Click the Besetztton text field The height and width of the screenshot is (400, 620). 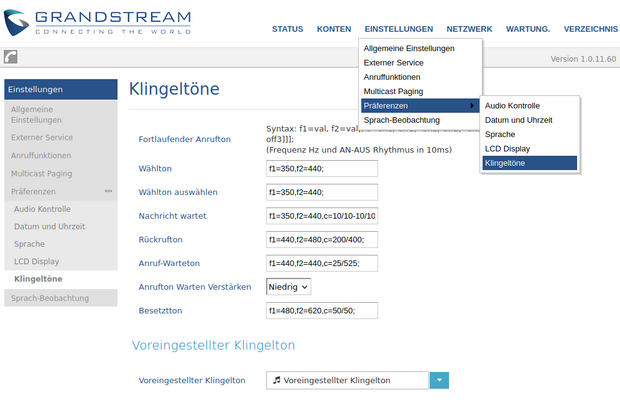pos(322,311)
